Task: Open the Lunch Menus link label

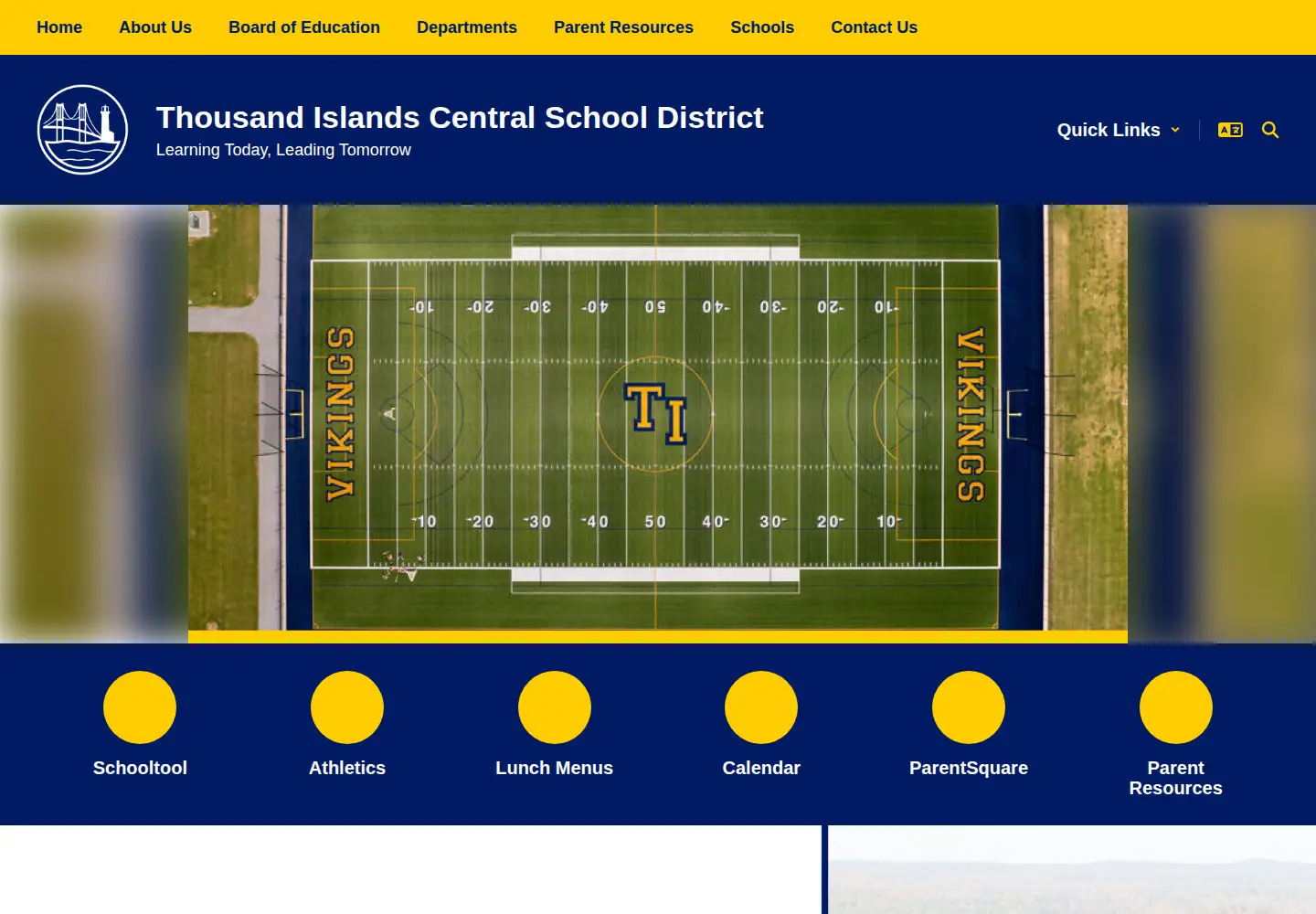Action: (x=555, y=768)
